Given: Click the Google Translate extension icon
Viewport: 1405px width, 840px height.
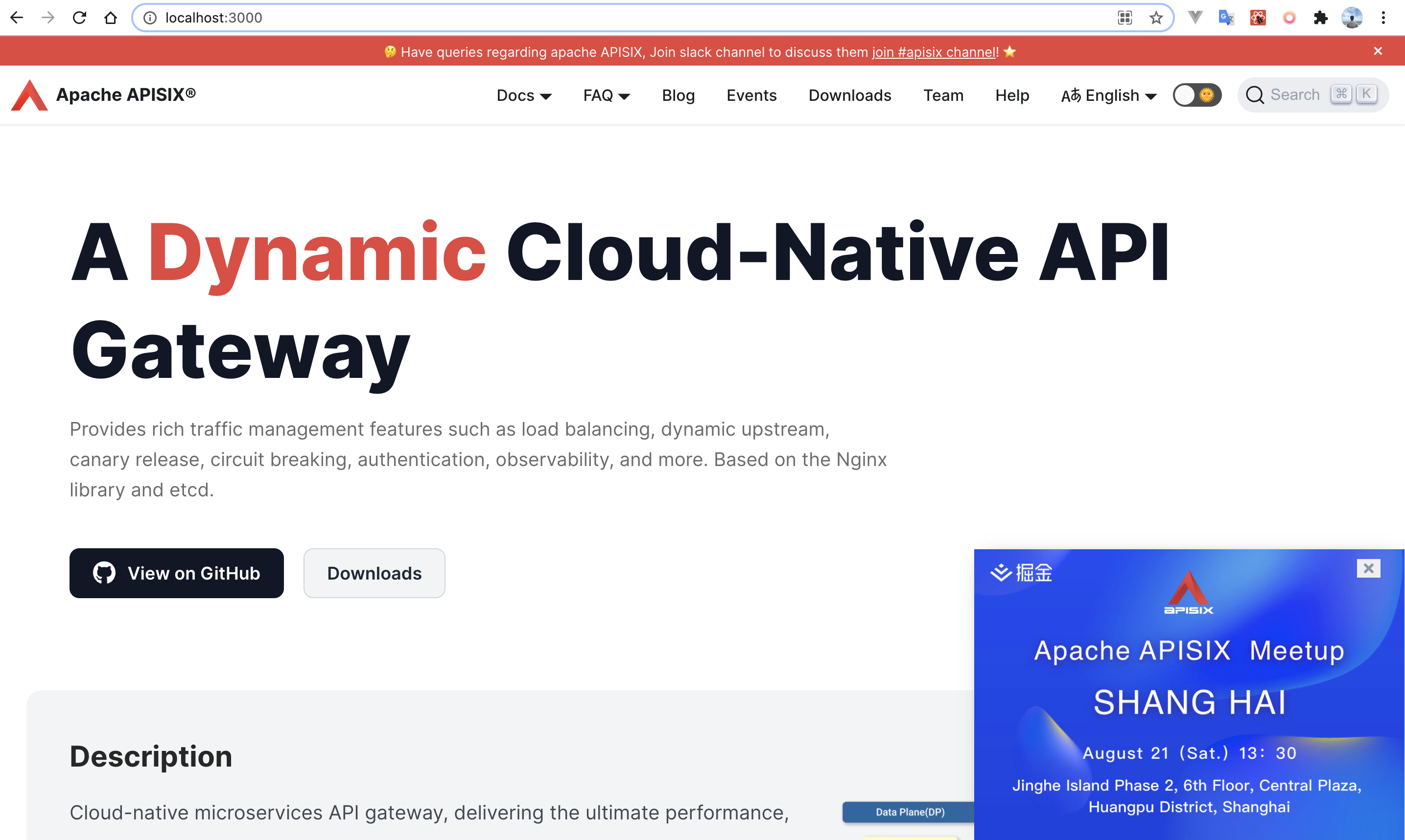Looking at the screenshot, I should 1225,18.
